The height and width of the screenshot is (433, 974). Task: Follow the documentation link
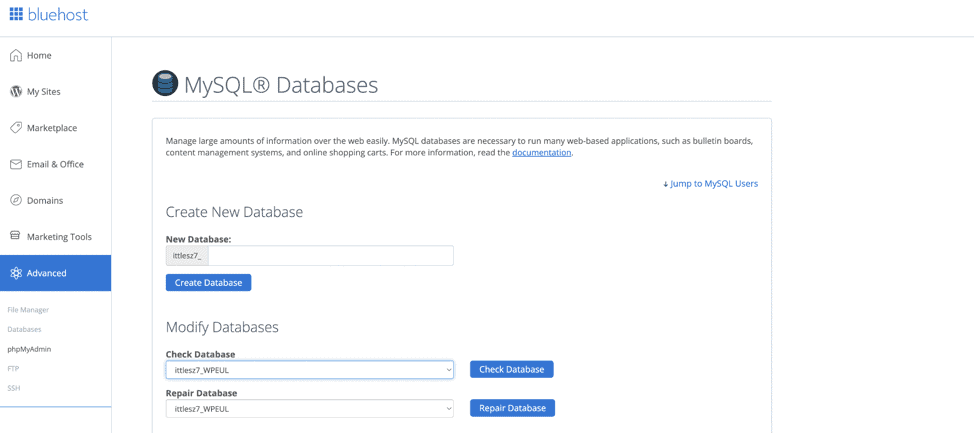[x=541, y=153]
